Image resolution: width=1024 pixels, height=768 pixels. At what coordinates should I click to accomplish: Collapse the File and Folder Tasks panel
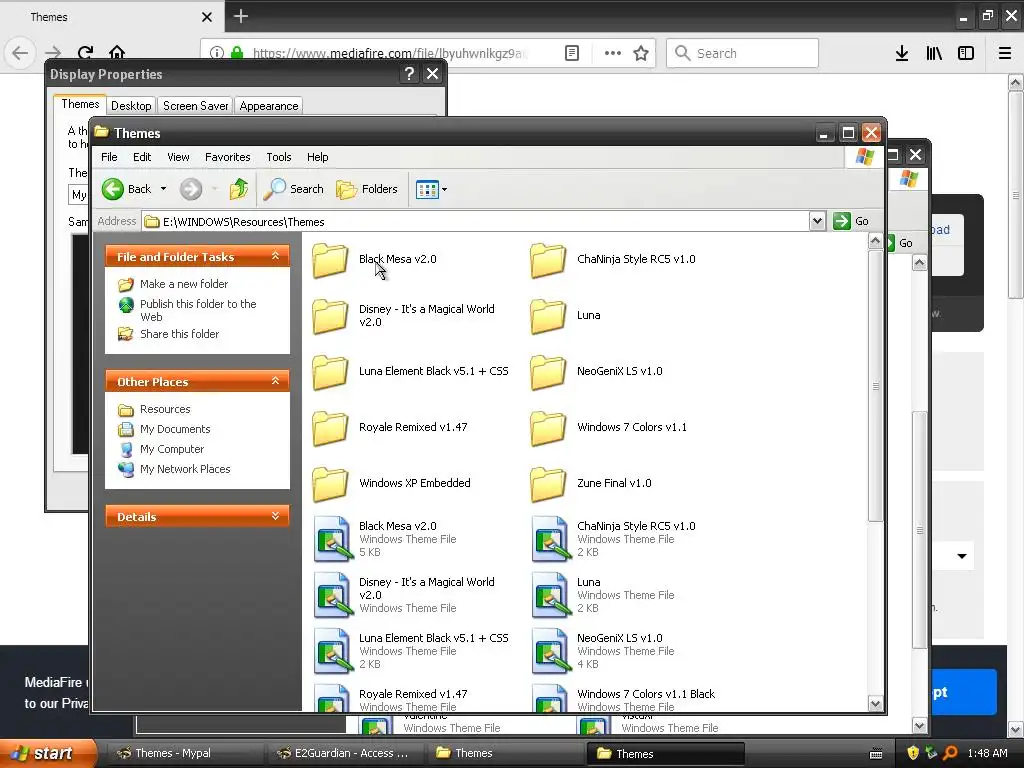276,256
